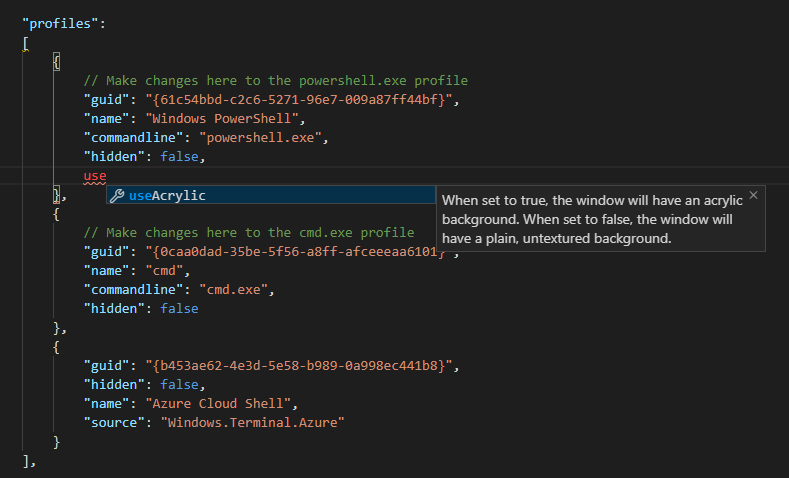Place the cursor after the typed "use" text
The width and height of the screenshot is (789, 478).
tap(107, 176)
